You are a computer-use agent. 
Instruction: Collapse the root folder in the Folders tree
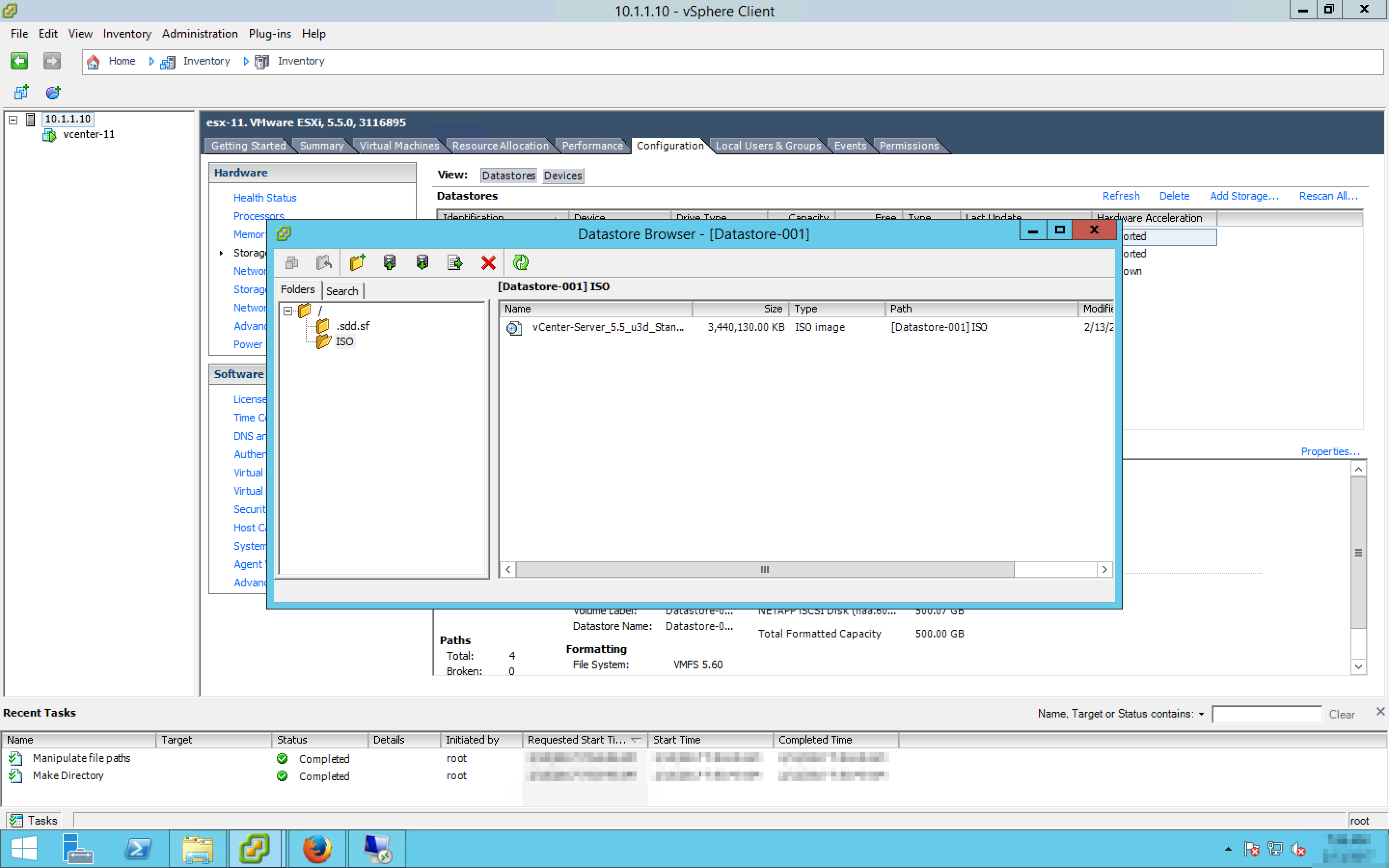(x=288, y=311)
